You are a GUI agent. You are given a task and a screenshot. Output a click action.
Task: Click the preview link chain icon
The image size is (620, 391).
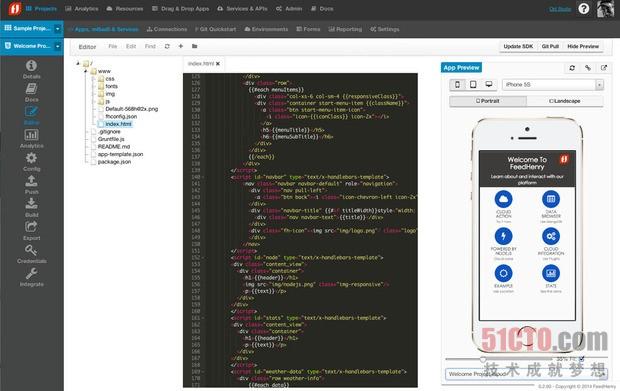588,68
